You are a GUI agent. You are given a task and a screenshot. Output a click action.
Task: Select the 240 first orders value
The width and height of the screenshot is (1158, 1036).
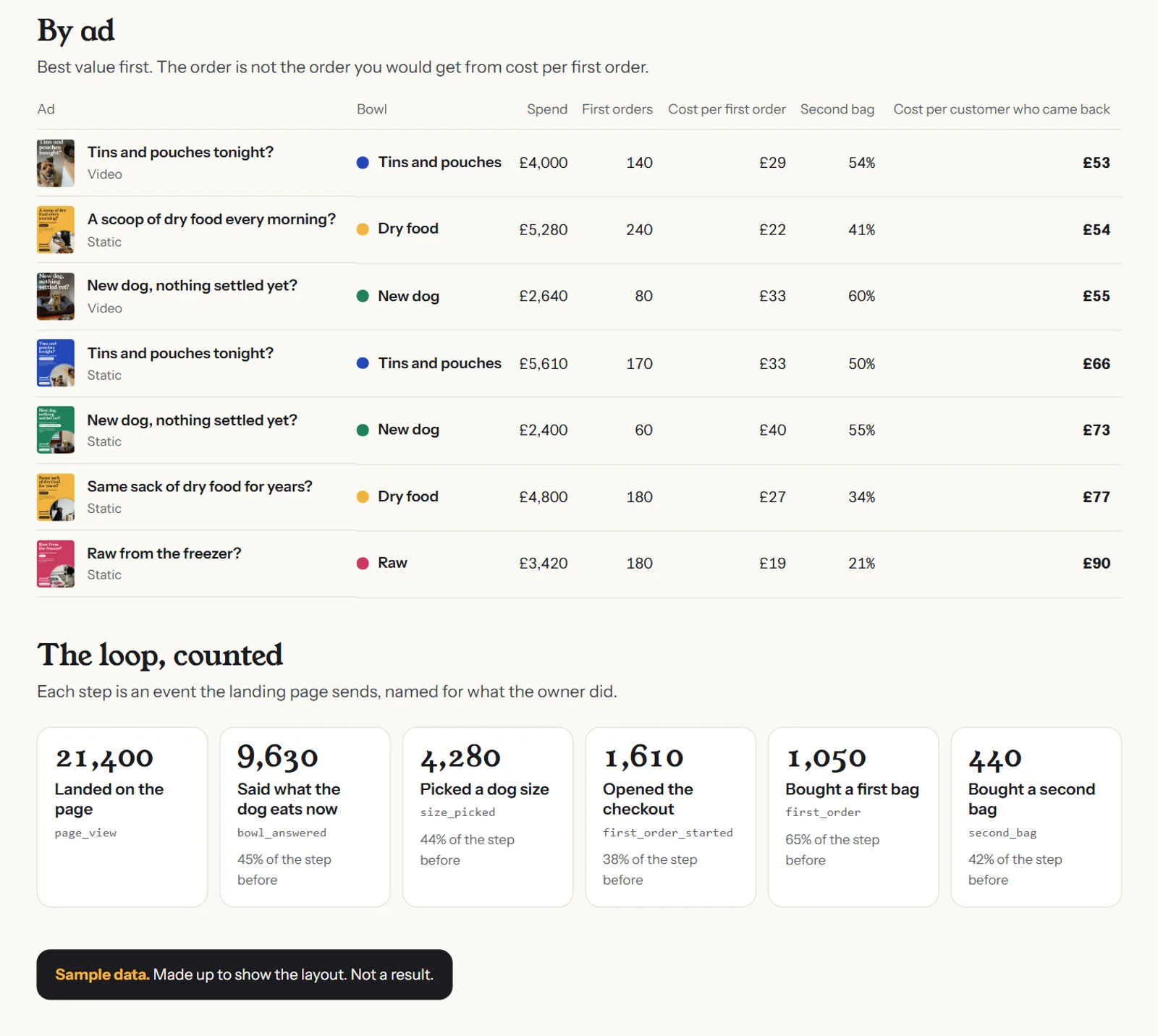click(639, 229)
